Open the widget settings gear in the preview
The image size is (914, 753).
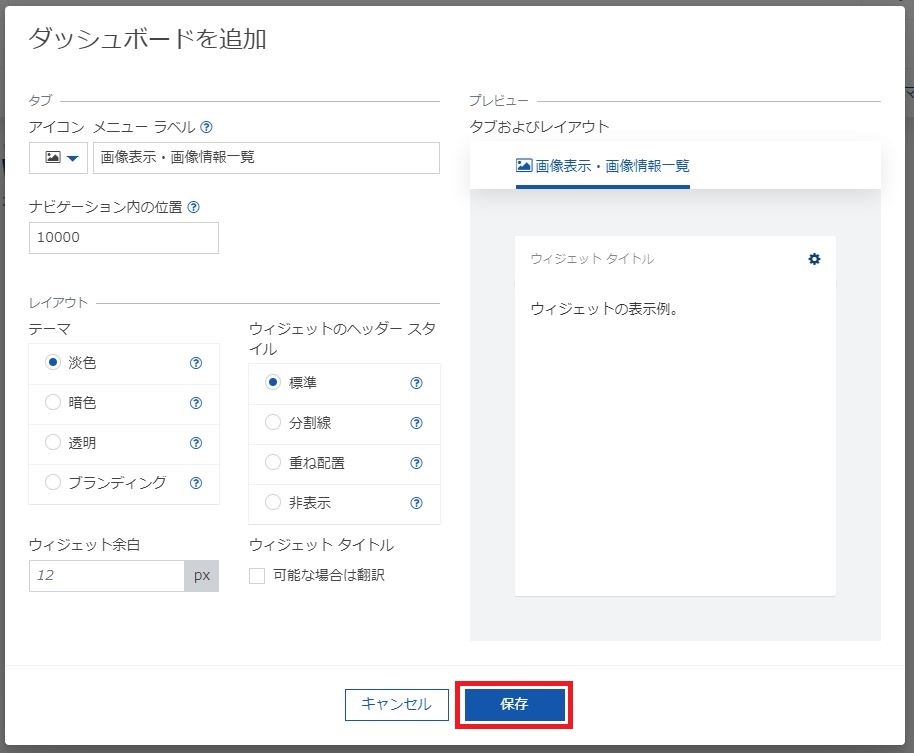[814, 258]
